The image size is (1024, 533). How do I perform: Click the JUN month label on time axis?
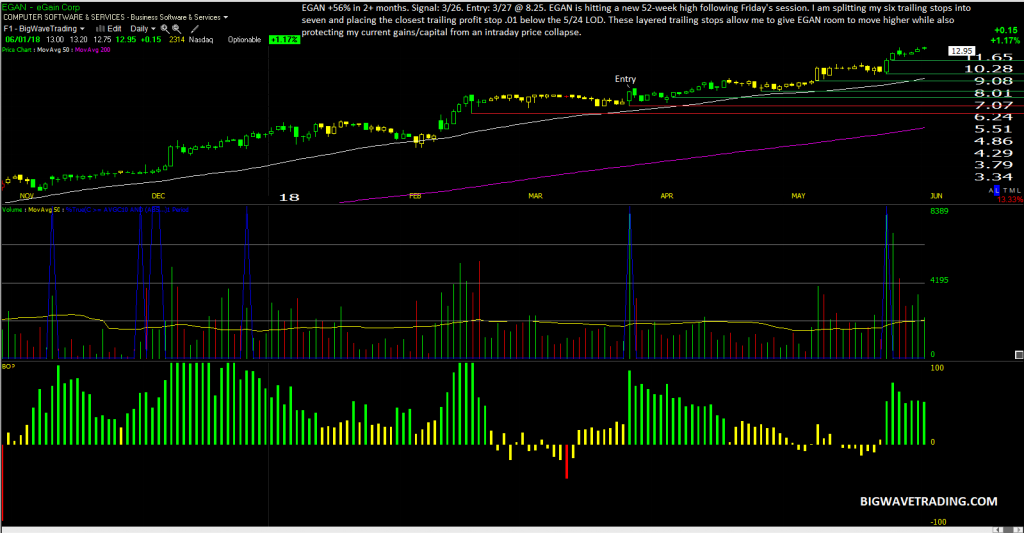936,196
